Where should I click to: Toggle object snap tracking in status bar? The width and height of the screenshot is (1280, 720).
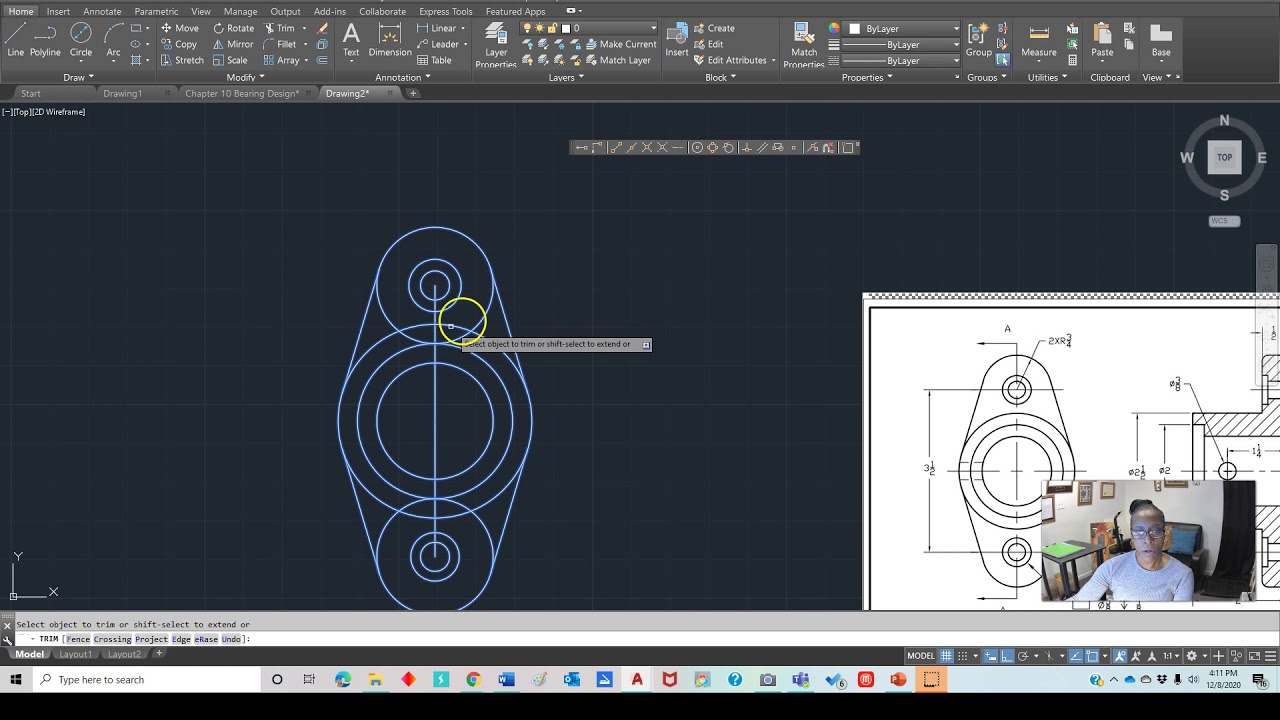pos(1076,656)
